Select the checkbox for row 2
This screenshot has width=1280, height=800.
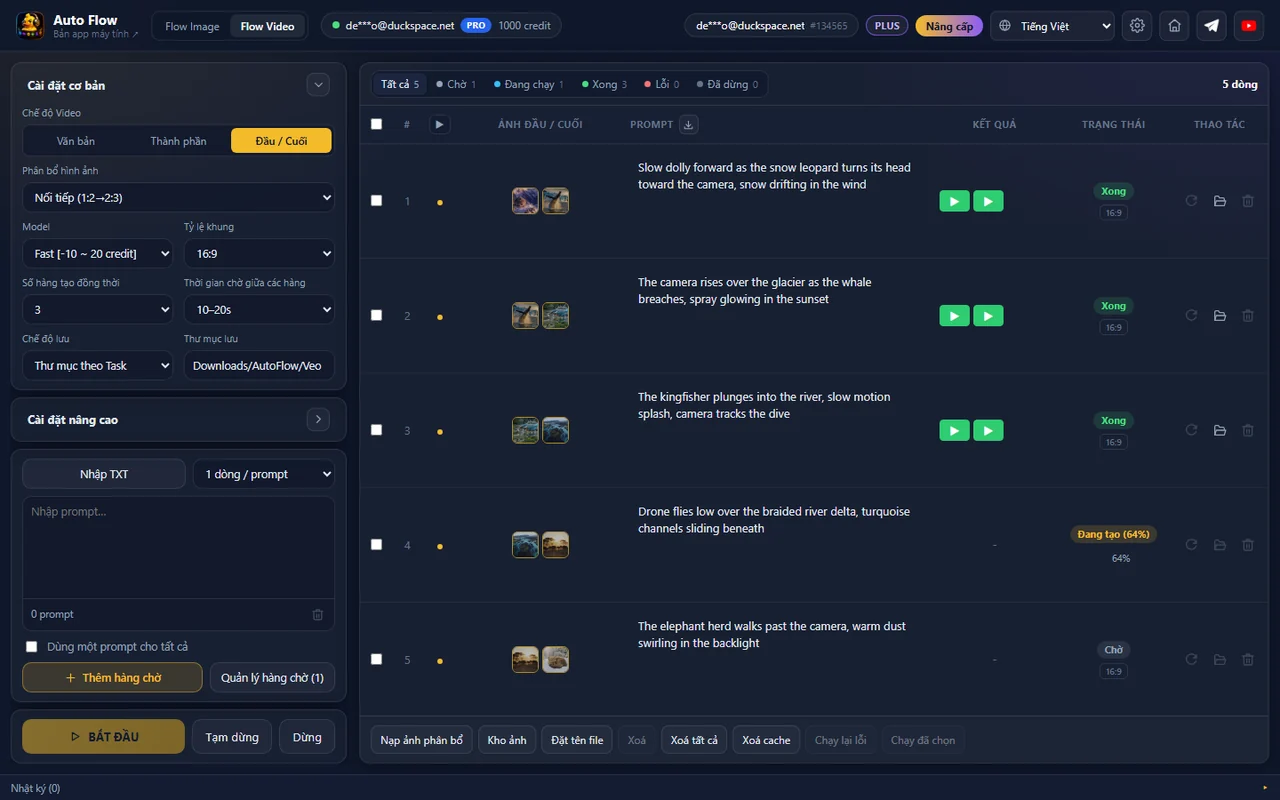pyautogui.click(x=376, y=315)
